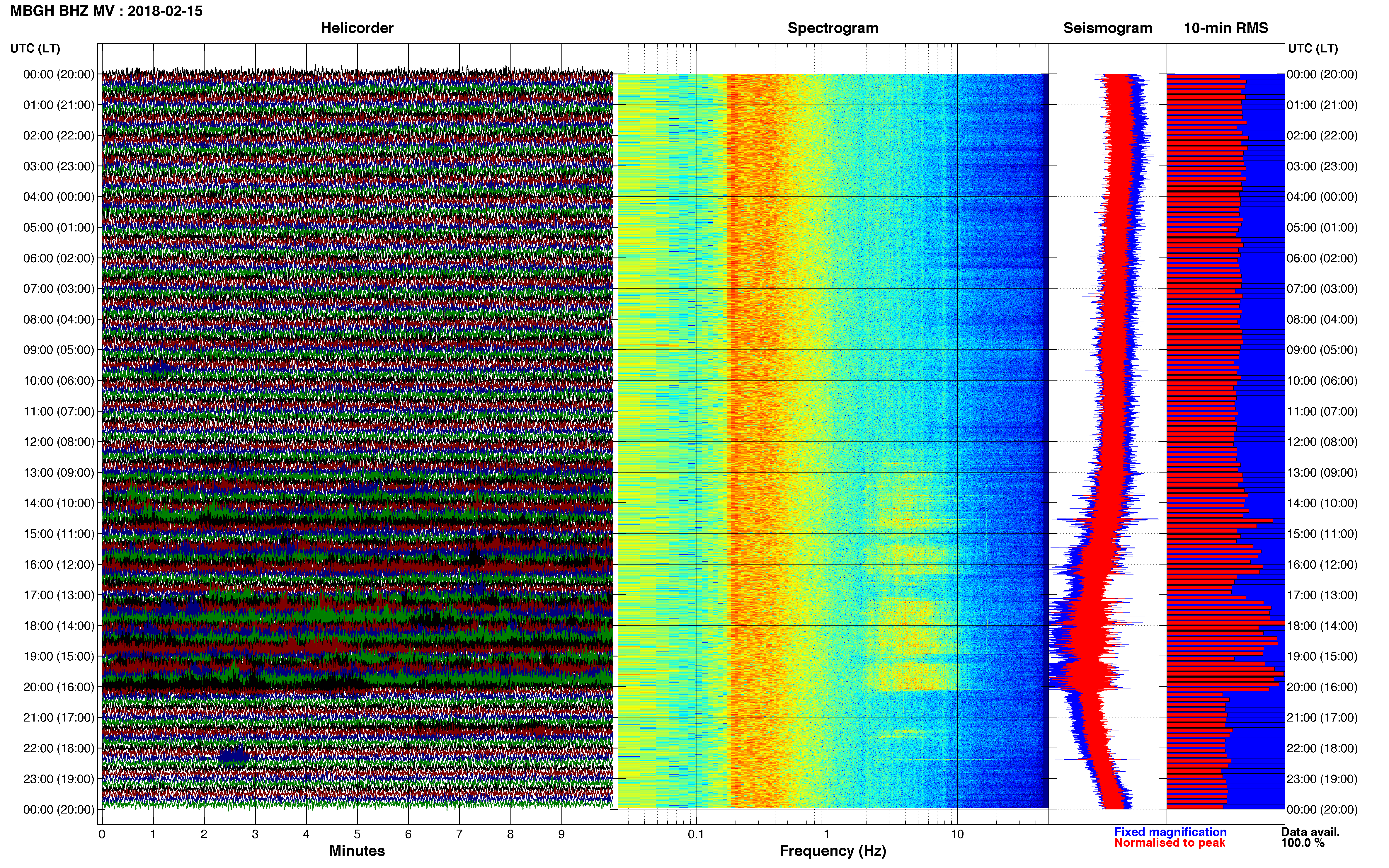Click the '10' frequency axis tick
The image size is (1389, 868).
coord(957,834)
